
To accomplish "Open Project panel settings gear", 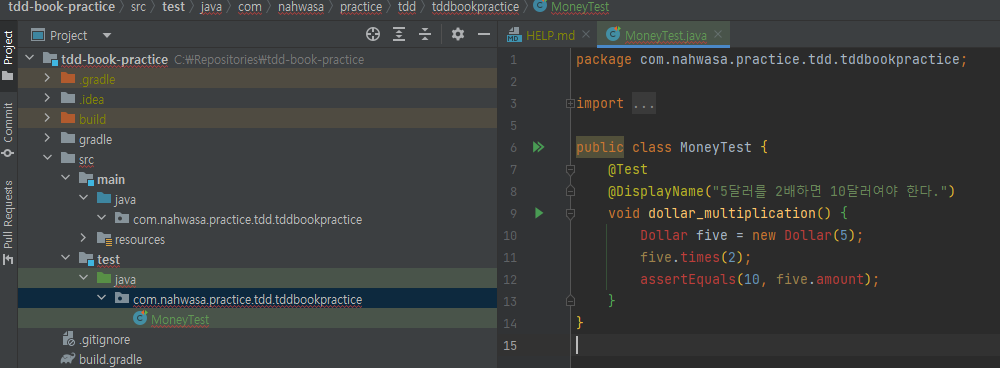I will pos(458,35).
